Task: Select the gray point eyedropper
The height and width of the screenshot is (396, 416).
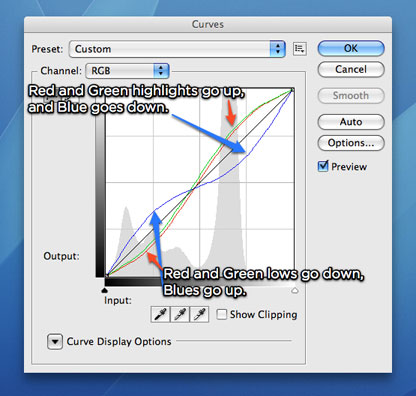Action: tap(180, 314)
